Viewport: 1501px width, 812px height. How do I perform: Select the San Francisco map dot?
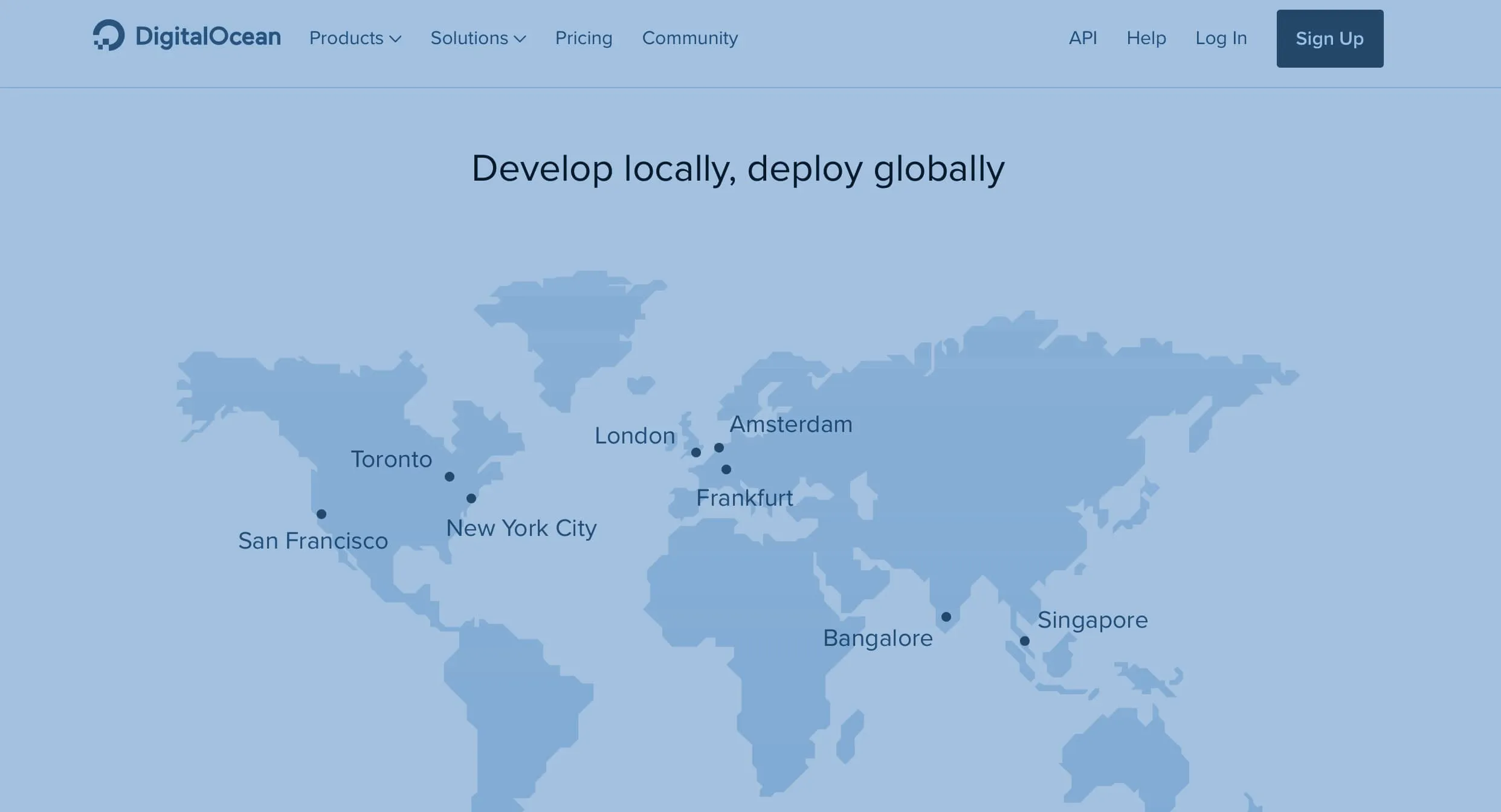[321, 514]
